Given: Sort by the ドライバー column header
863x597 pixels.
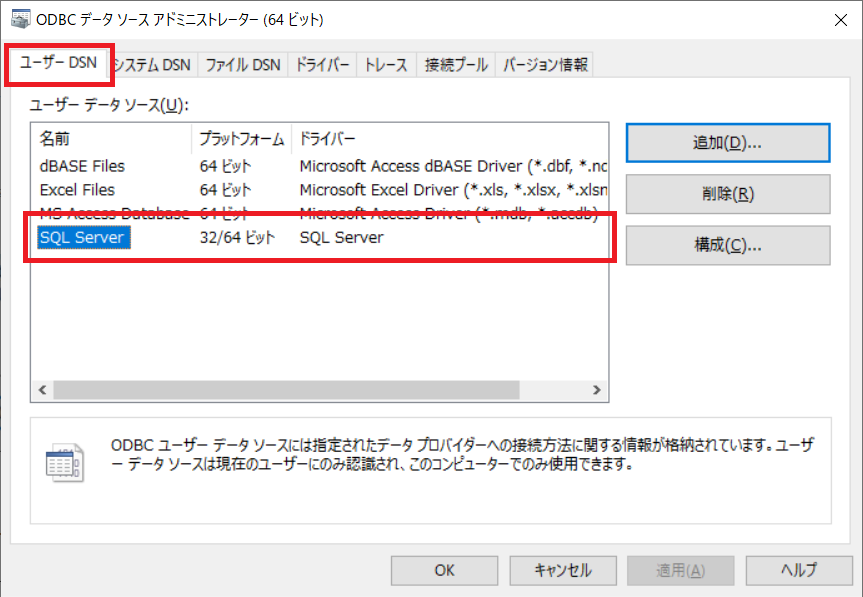Looking at the screenshot, I should click(450, 139).
